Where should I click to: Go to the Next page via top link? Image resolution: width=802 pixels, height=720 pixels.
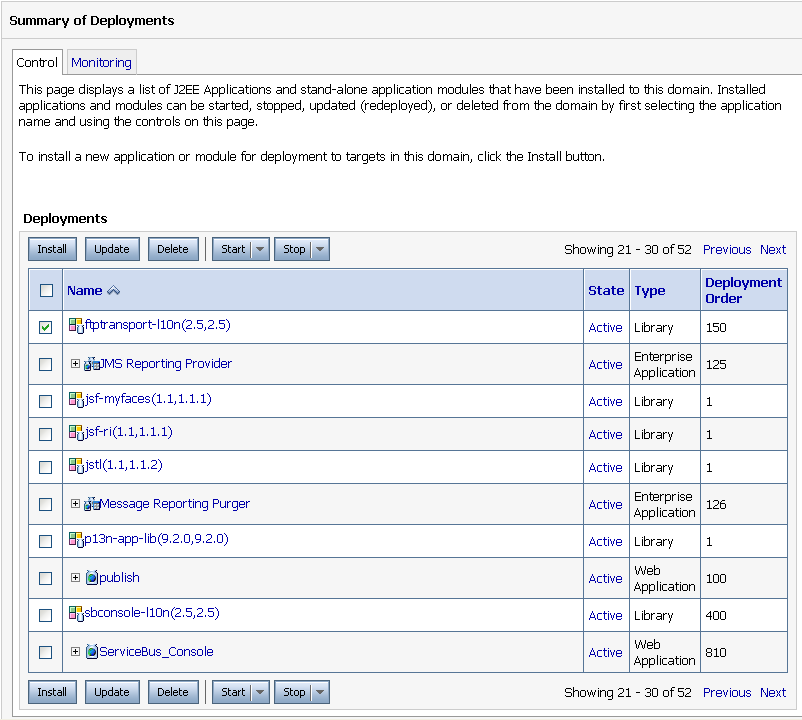773,250
